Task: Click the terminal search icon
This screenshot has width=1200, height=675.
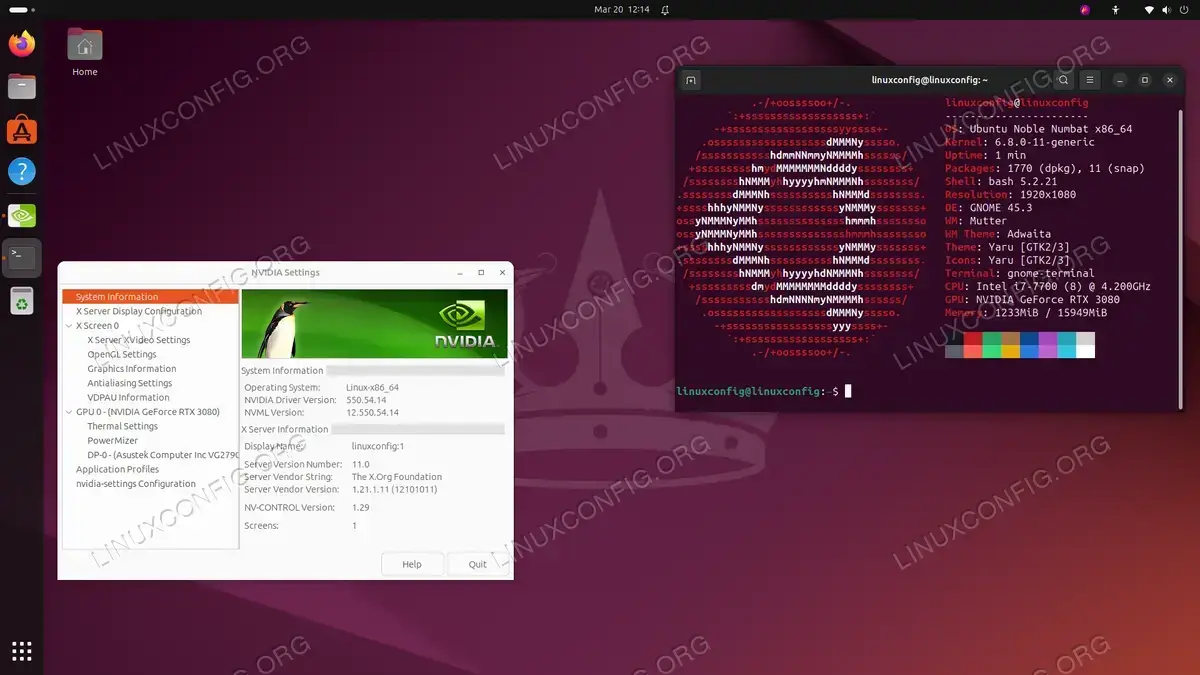Action: (x=1064, y=80)
